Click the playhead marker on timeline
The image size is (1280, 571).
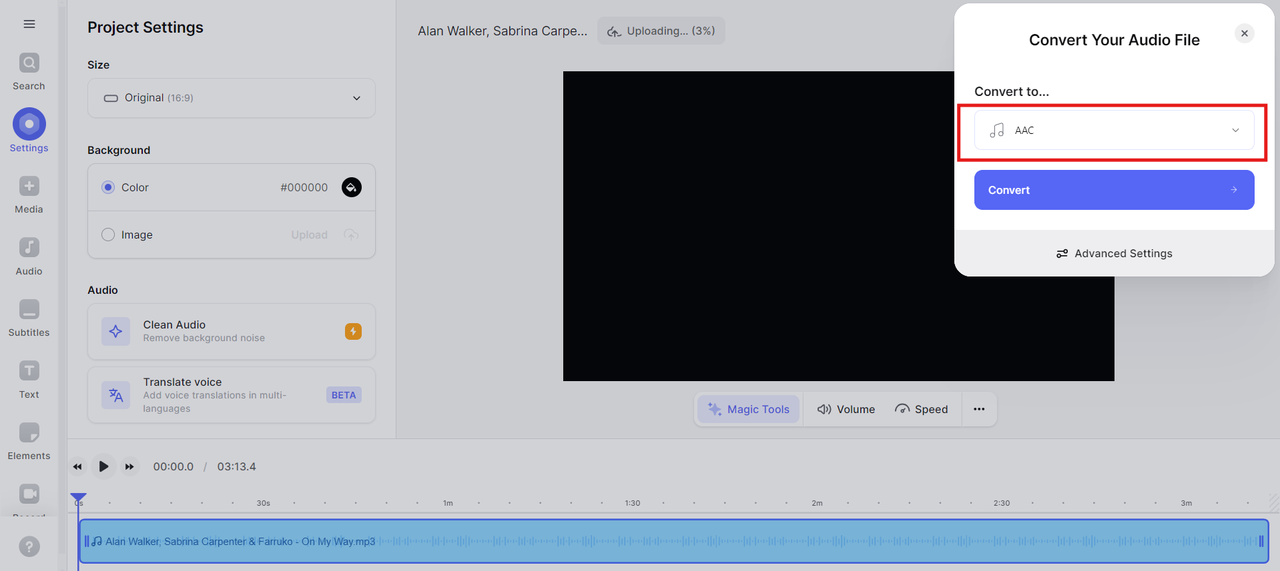(78, 499)
